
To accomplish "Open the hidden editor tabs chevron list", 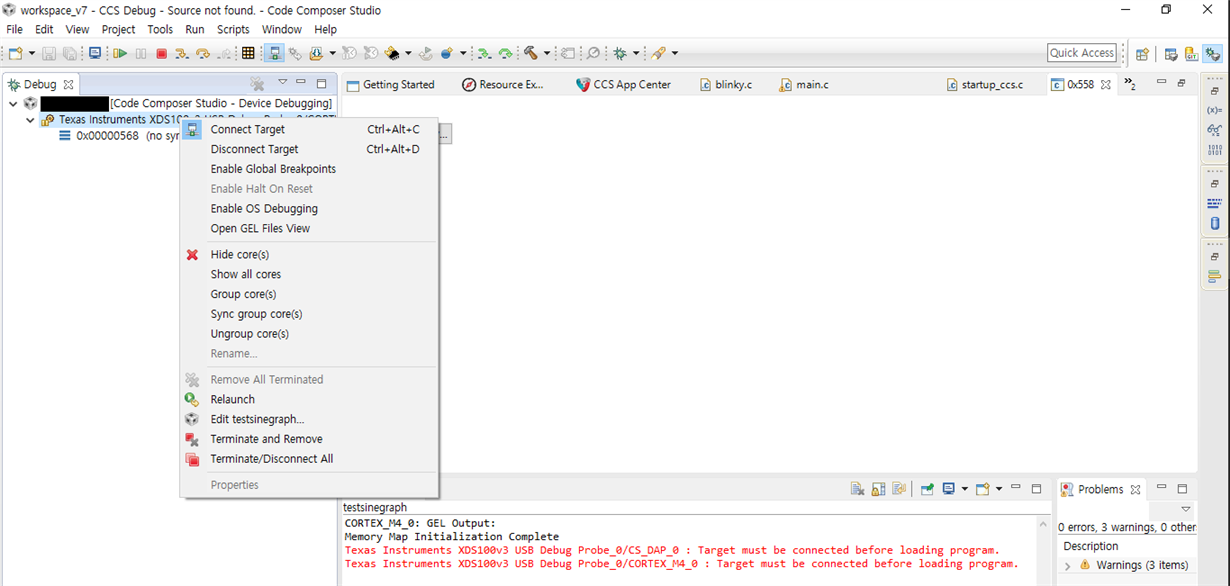I will click(x=1130, y=84).
